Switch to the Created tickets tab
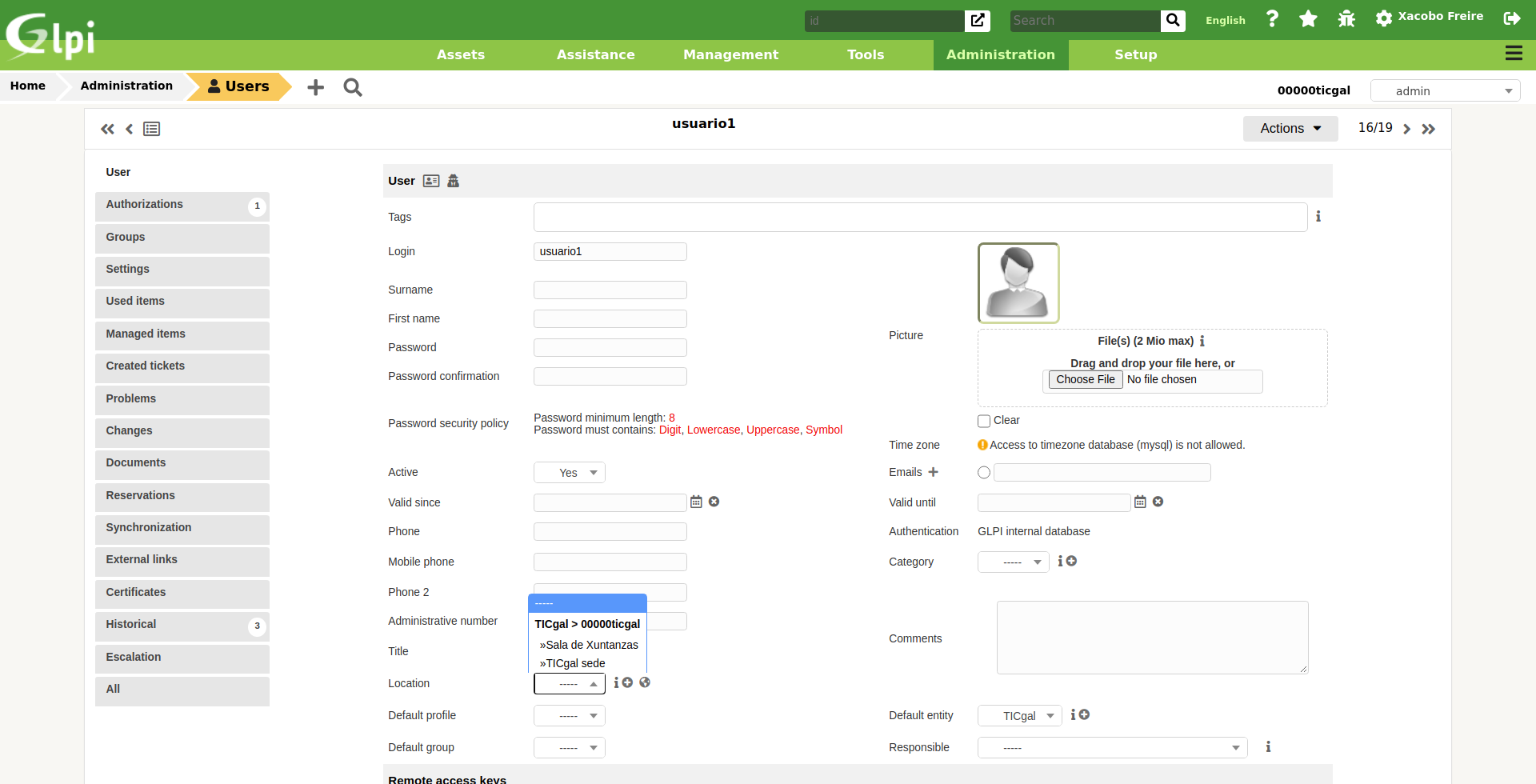 point(145,366)
